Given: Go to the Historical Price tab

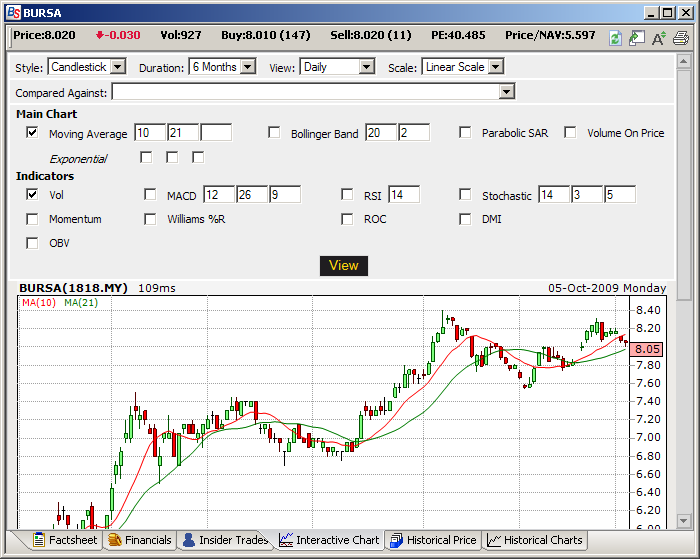Looking at the screenshot, I should point(433,540).
